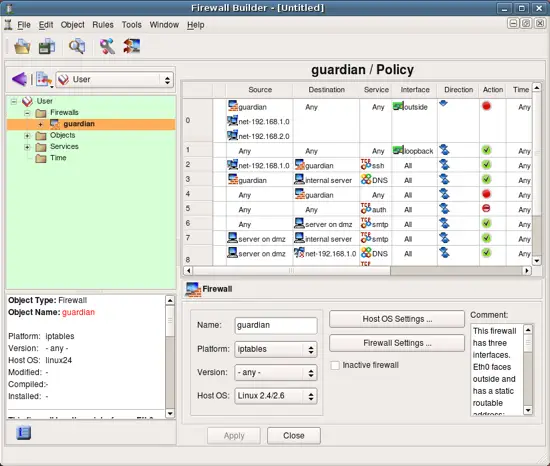Screen dimensions: 550x466
Task: Open the Host OS Linux 2.4/2.6 dropdown
Action: [276, 396]
